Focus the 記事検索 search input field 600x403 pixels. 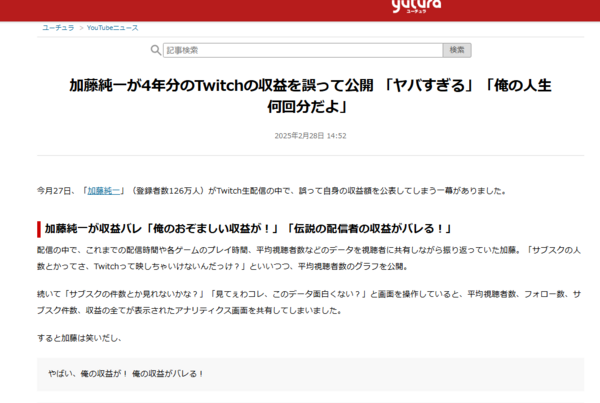303,50
